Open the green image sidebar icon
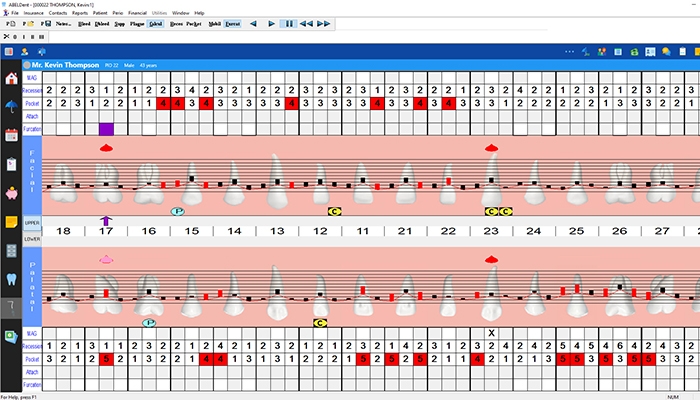This screenshot has height=400, width=700. tap(11, 336)
